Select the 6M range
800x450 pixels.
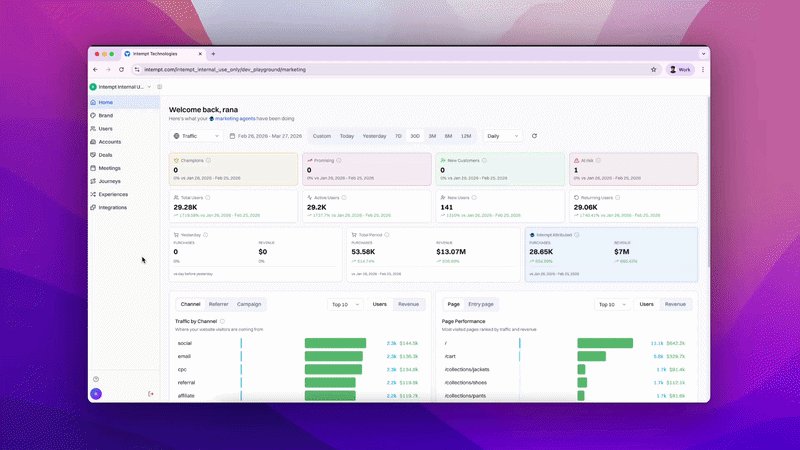coord(448,136)
